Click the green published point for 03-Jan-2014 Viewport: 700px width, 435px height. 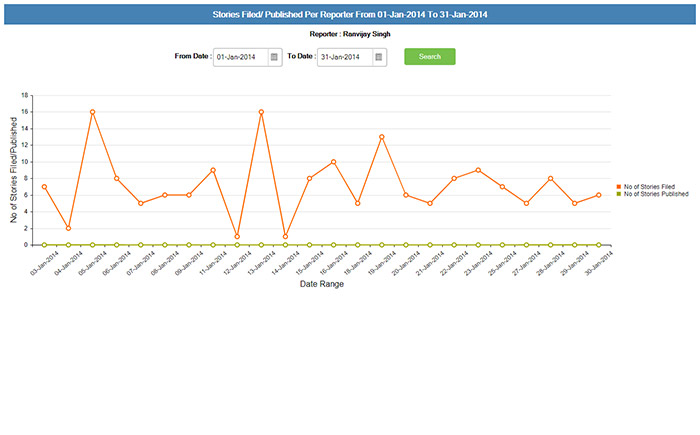click(44, 245)
